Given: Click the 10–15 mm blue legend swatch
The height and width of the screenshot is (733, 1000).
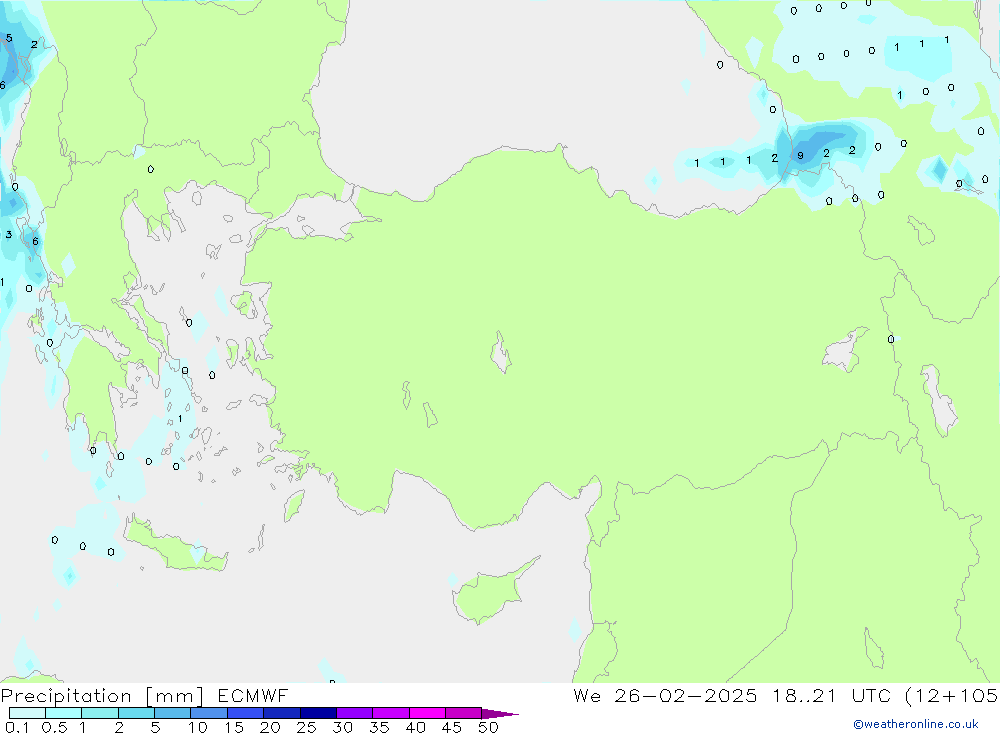Looking at the screenshot, I should tap(209, 713).
